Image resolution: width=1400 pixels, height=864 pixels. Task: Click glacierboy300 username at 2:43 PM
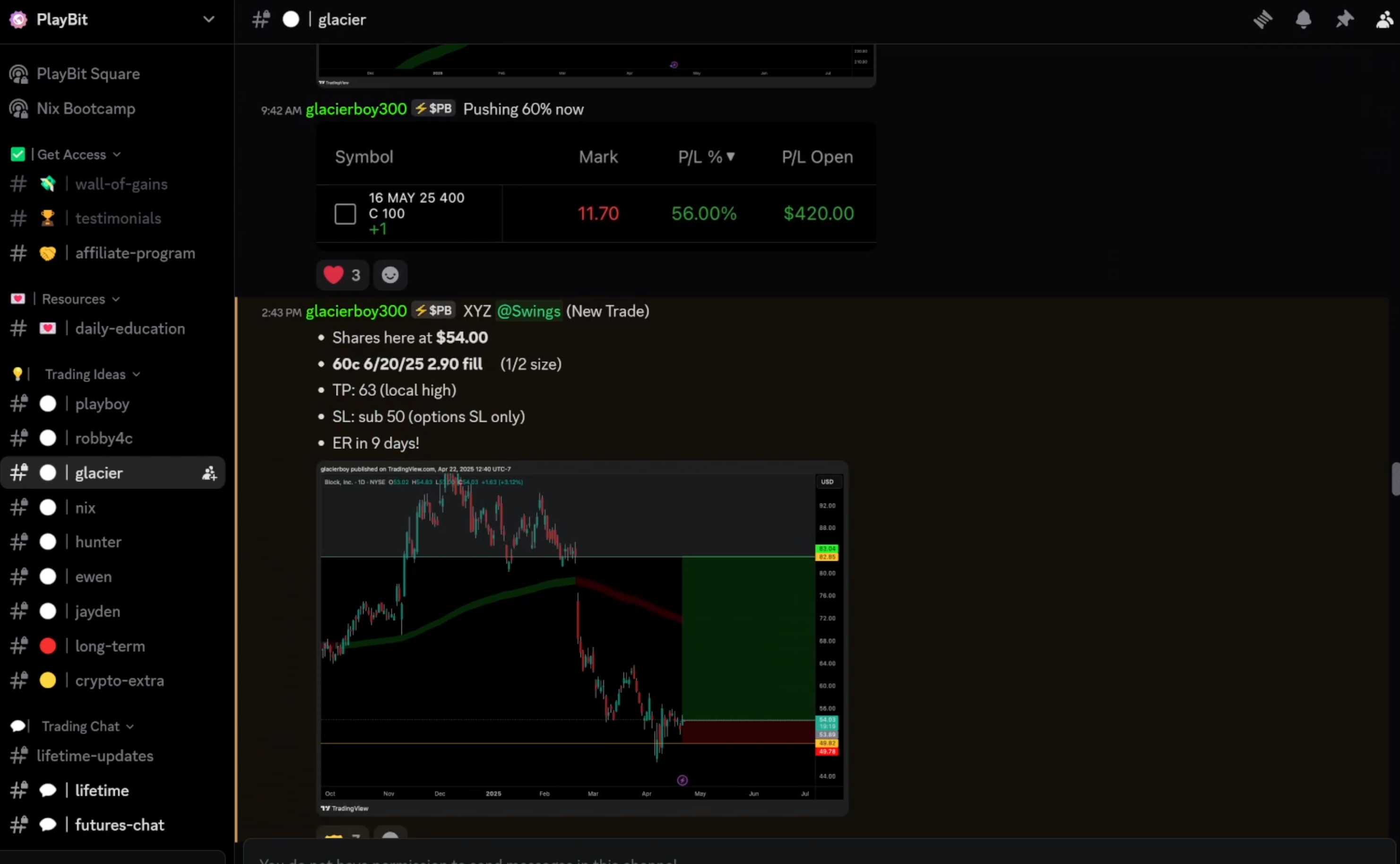tap(356, 312)
